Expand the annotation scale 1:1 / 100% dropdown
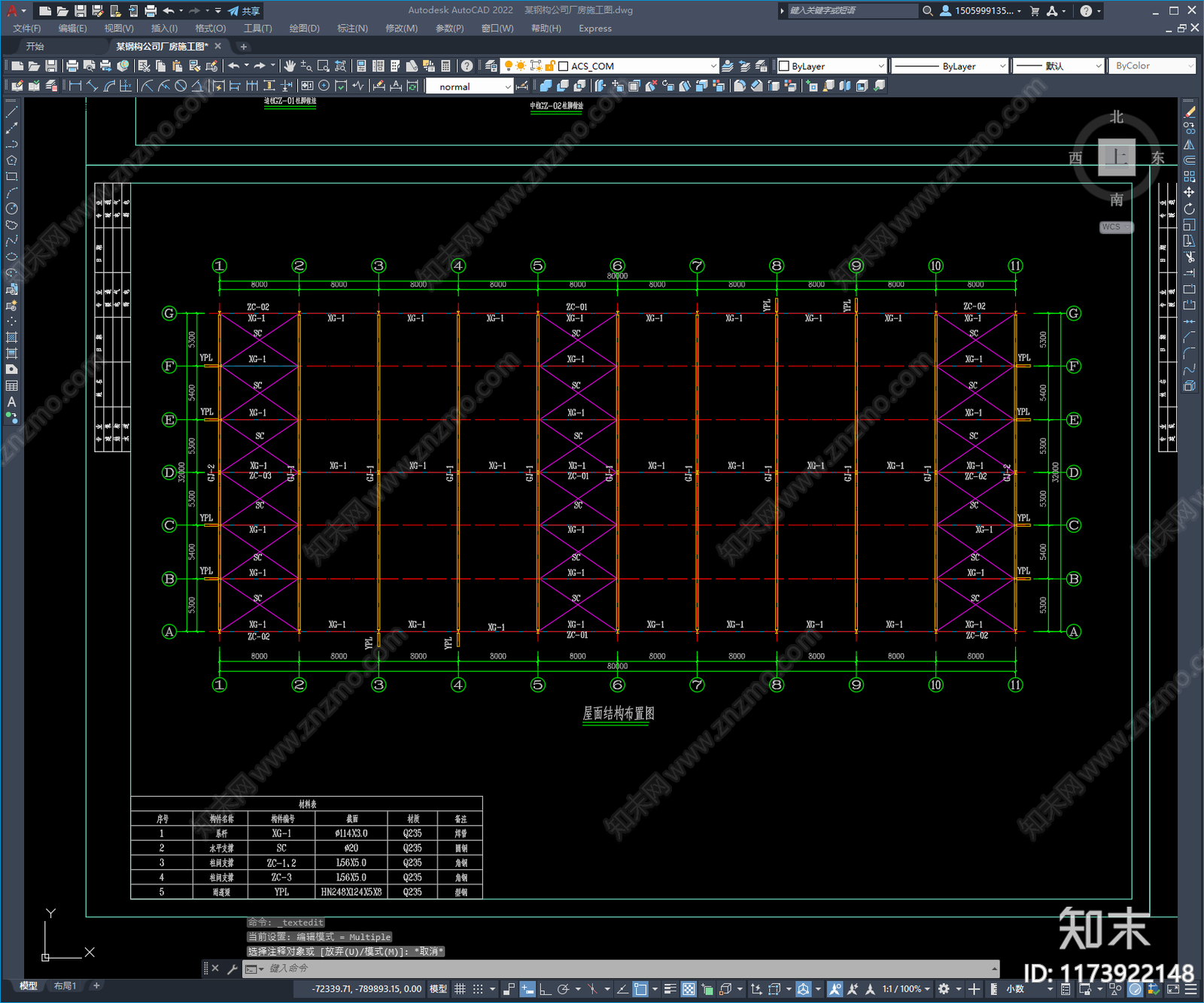Screen dimensions: 1204x1003 [x=906, y=989]
